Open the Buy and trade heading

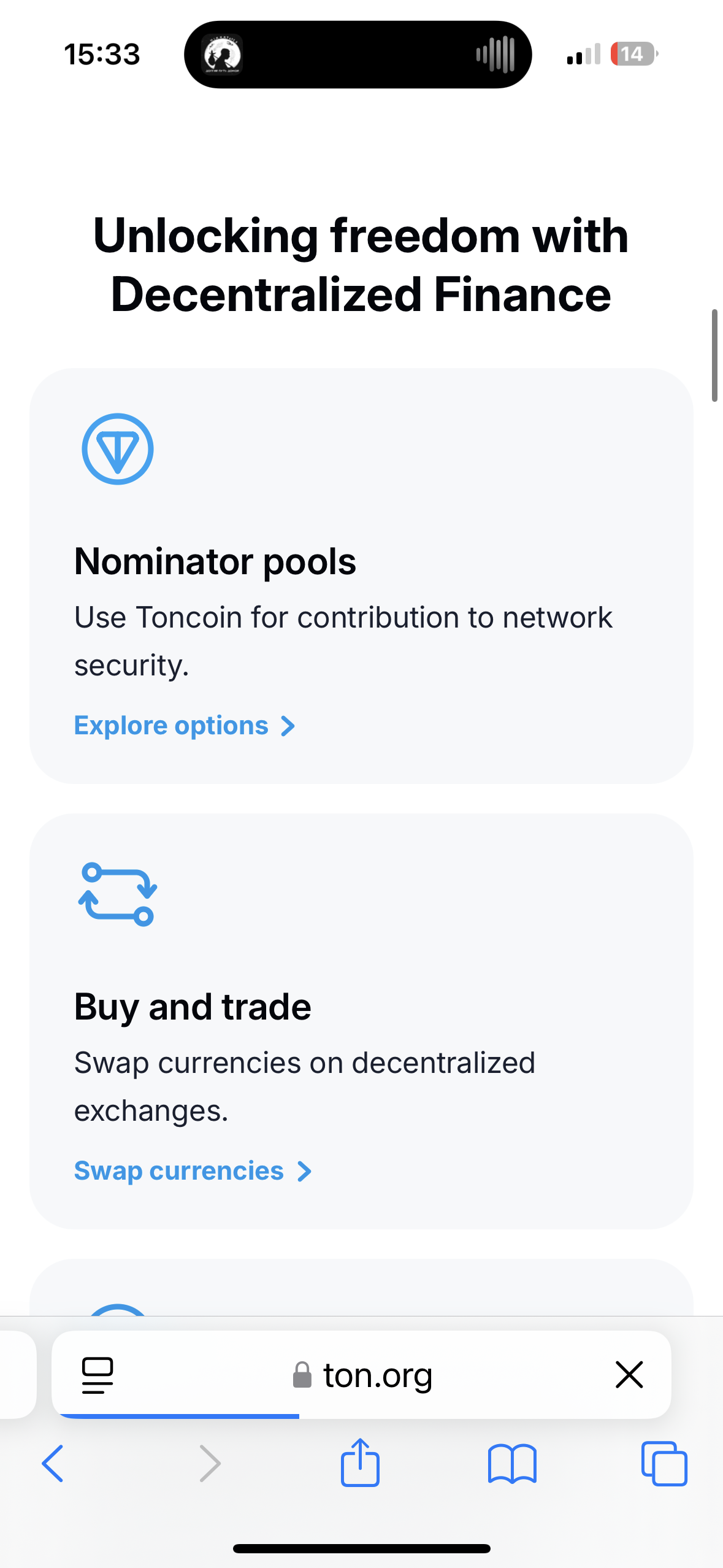tap(193, 1007)
